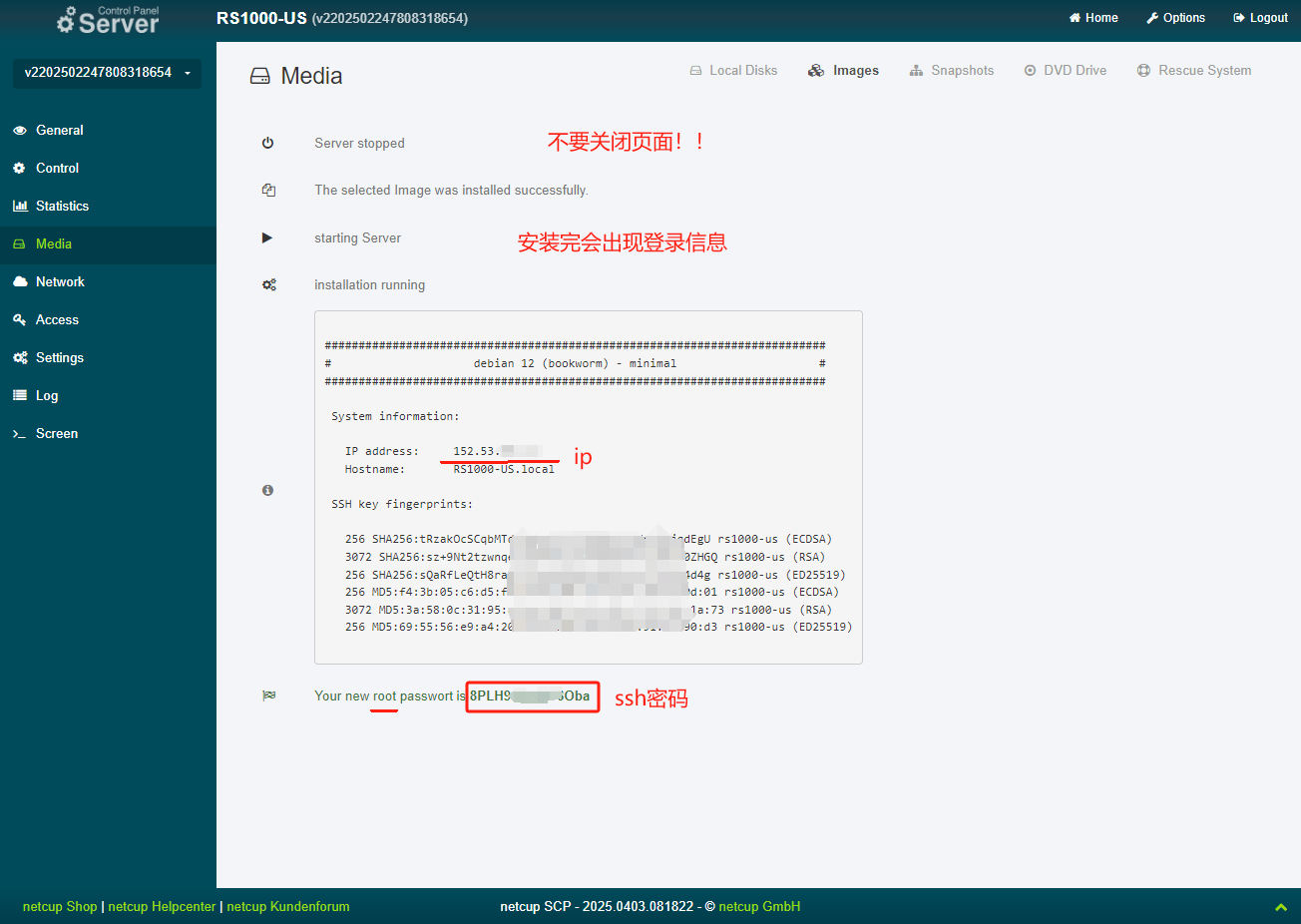This screenshot has width=1301, height=924.
Task: Click the scroll-to-top arrow in footer
Action: tap(1280, 907)
